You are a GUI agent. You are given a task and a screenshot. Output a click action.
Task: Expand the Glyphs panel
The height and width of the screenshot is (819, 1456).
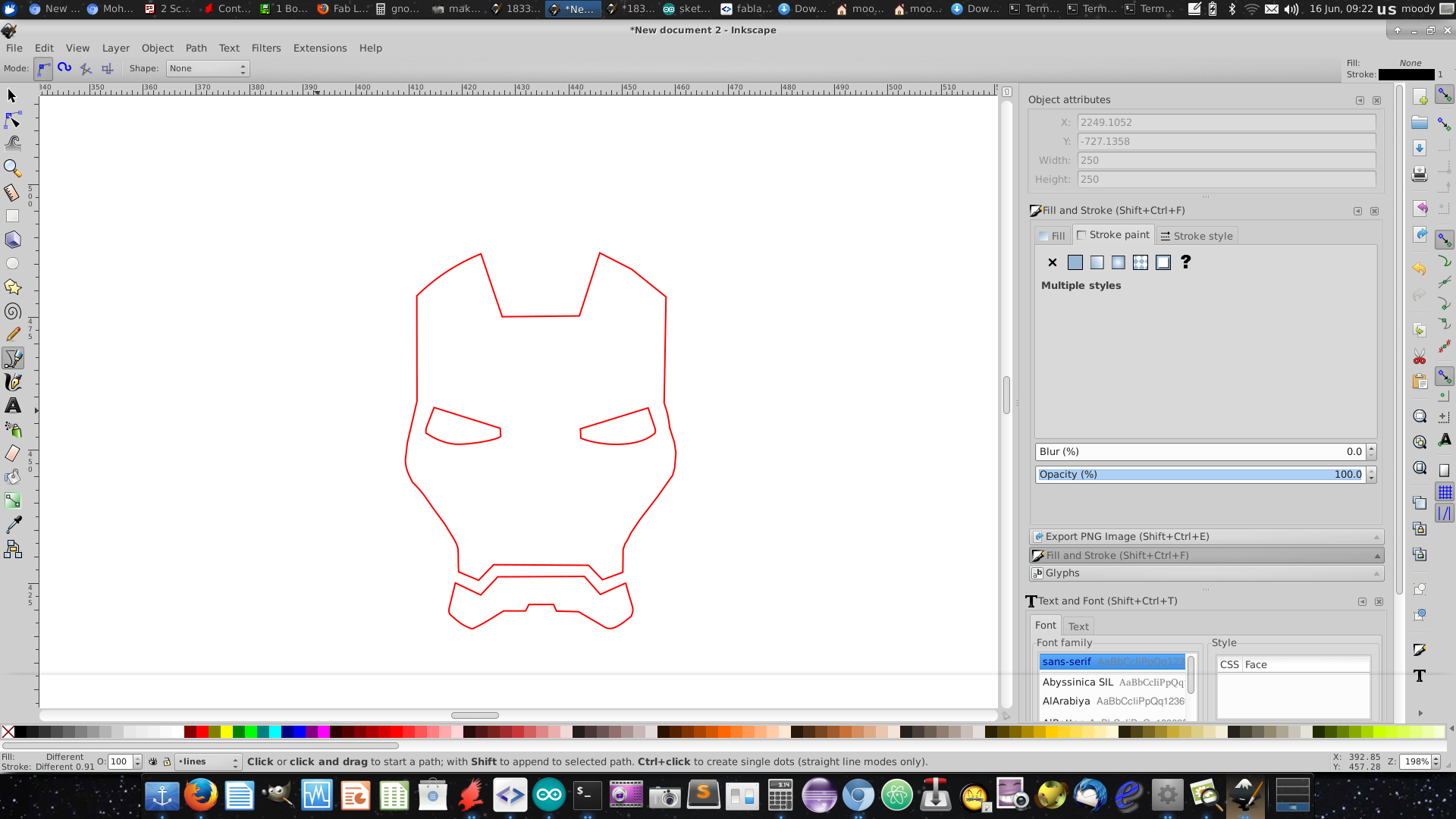tap(1206, 573)
